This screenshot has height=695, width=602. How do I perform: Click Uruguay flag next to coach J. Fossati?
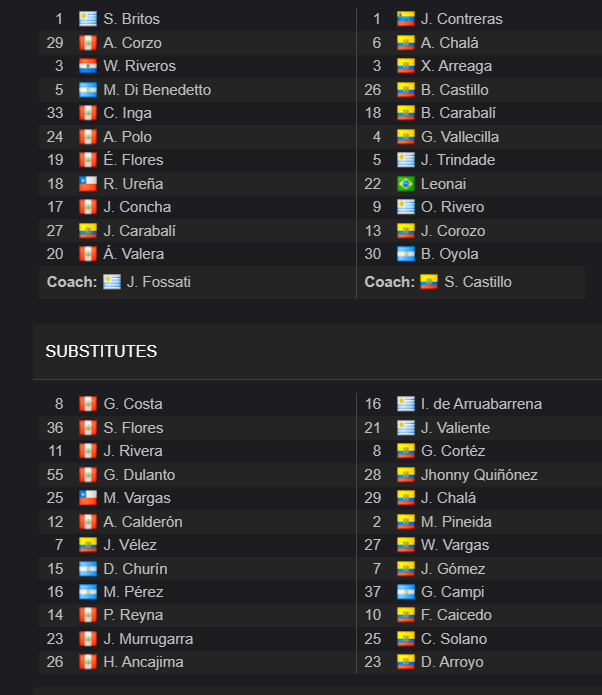click(112, 282)
